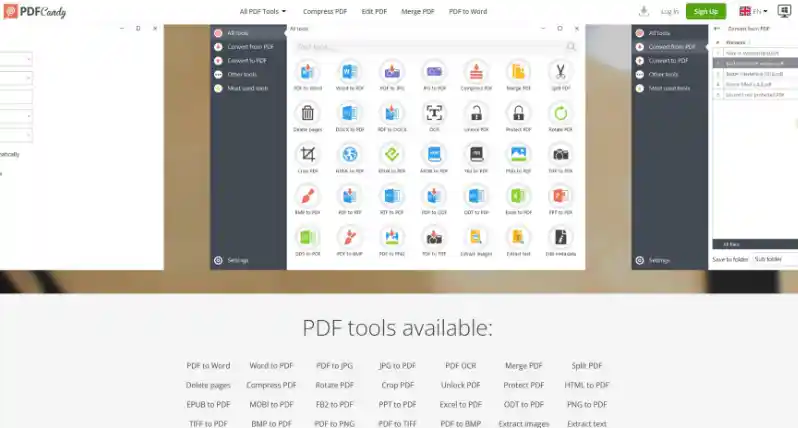The width and height of the screenshot is (798, 428).
Task: Open TIFF to PDF camera icon in grid
Action: [x=560, y=154]
